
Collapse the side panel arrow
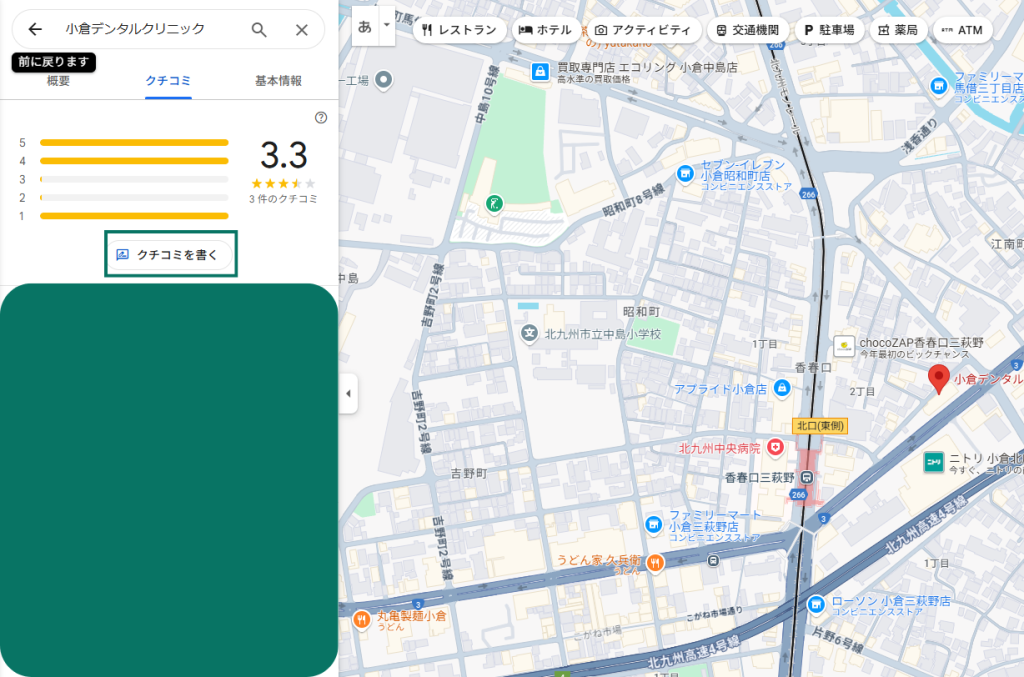pos(348,393)
